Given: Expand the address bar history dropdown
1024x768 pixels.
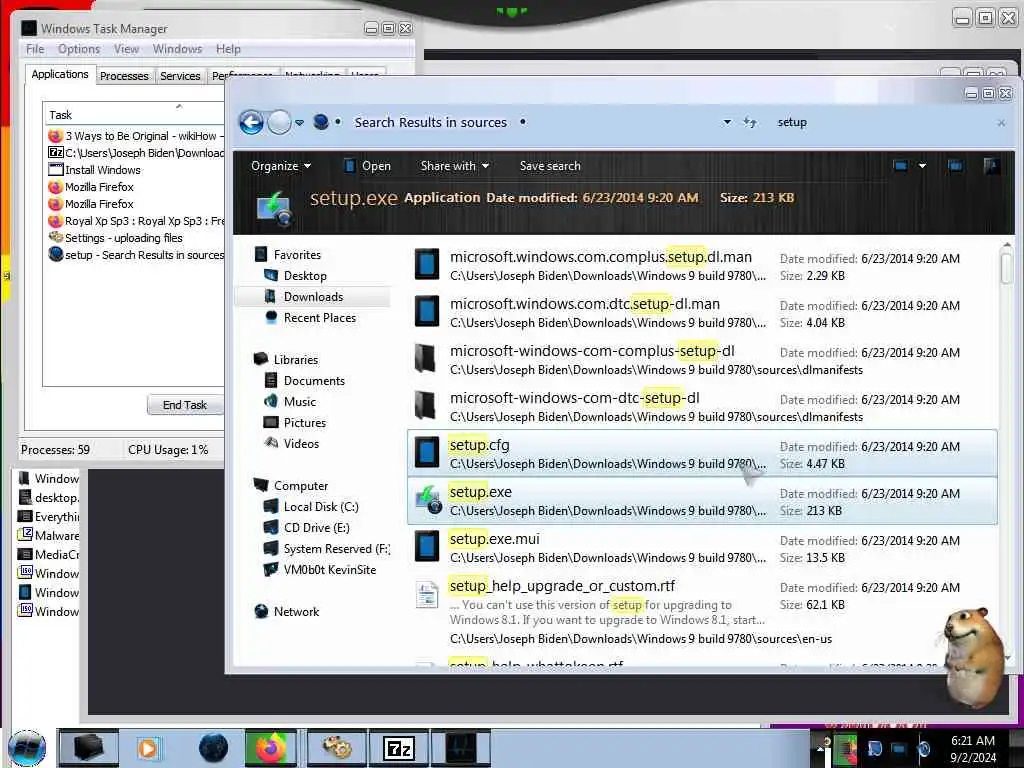Looking at the screenshot, I should 727,122.
